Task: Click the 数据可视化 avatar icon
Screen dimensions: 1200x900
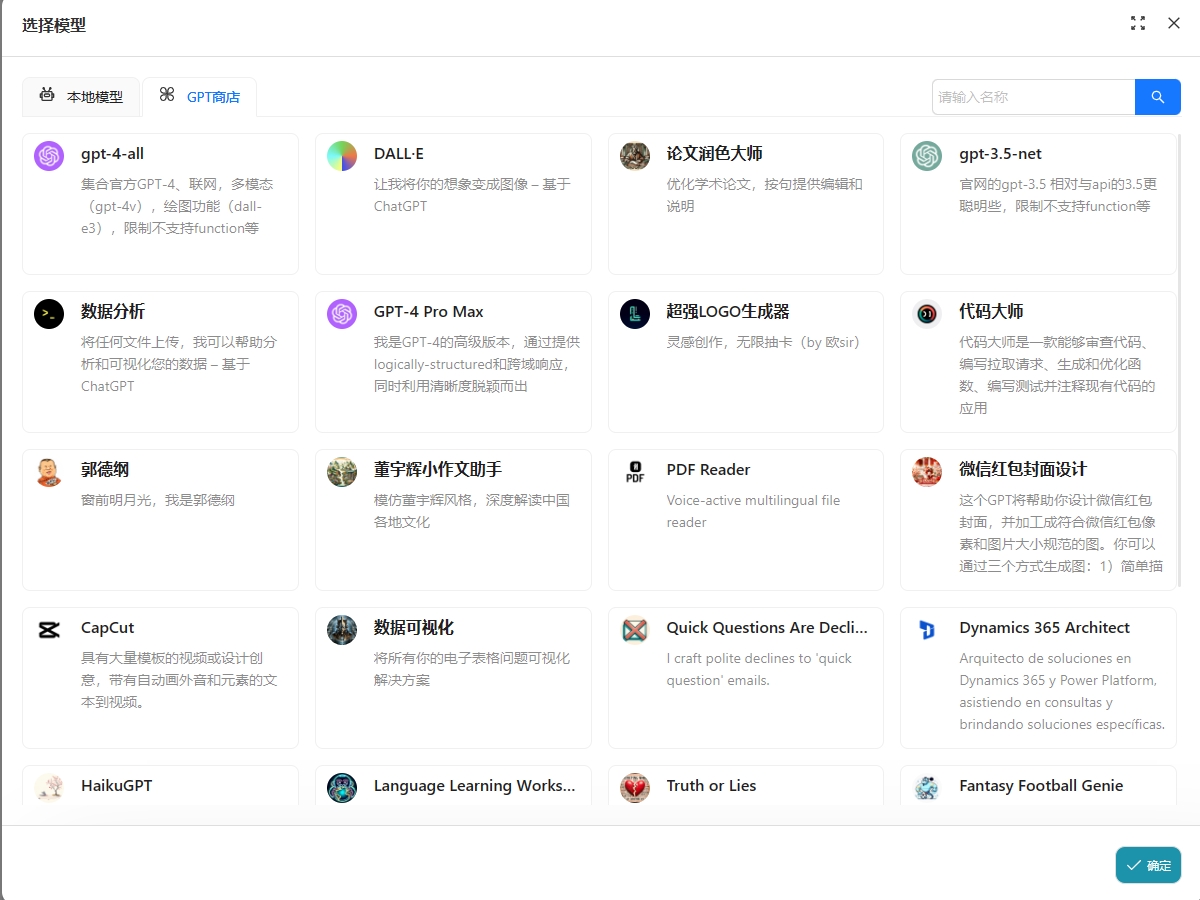Action: coord(342,630)
